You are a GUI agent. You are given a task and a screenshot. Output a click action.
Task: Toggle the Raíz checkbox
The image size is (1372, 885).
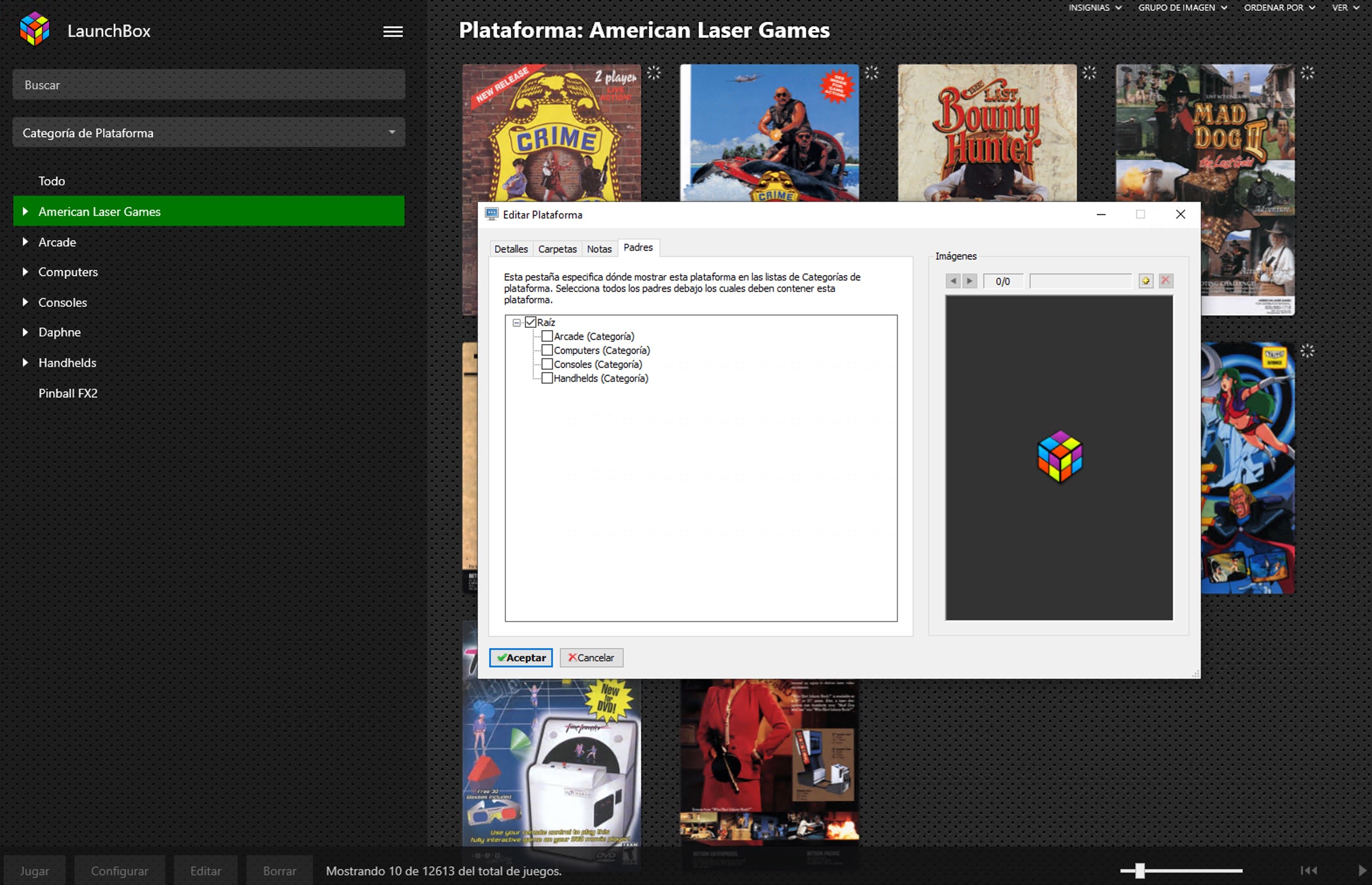[x=531, y=322]
